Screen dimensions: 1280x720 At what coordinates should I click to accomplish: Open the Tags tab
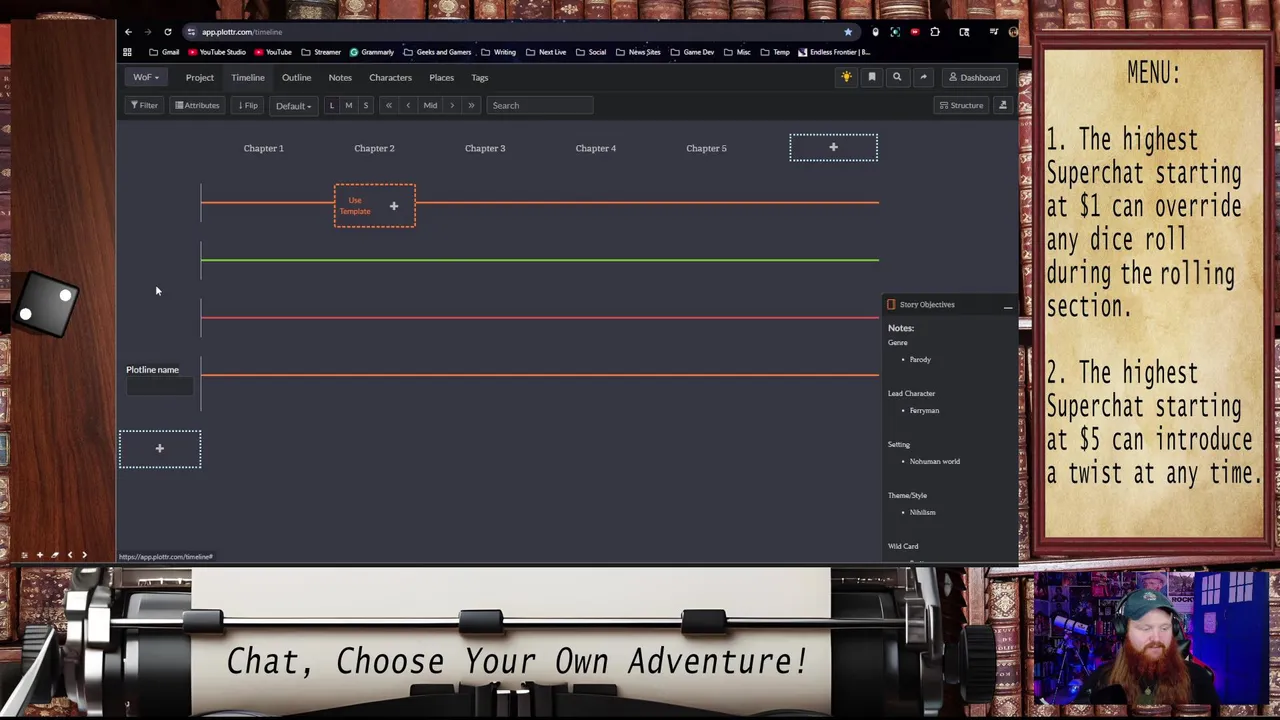[x=480, y=77]
